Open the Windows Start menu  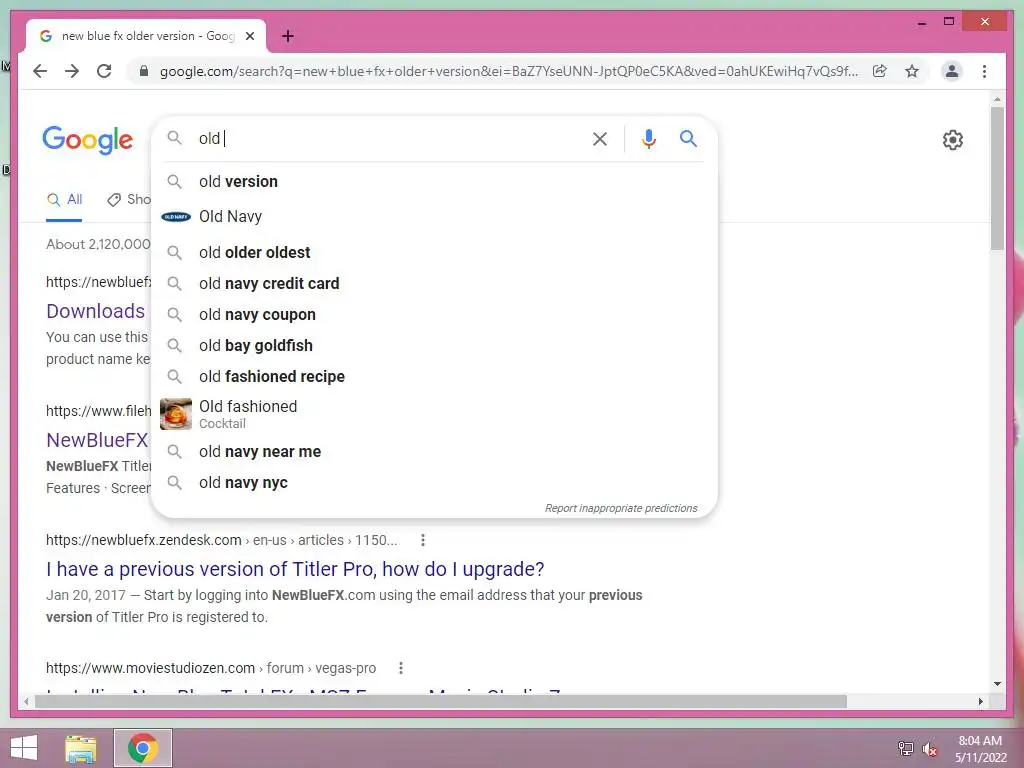click(x=24, y=748)
